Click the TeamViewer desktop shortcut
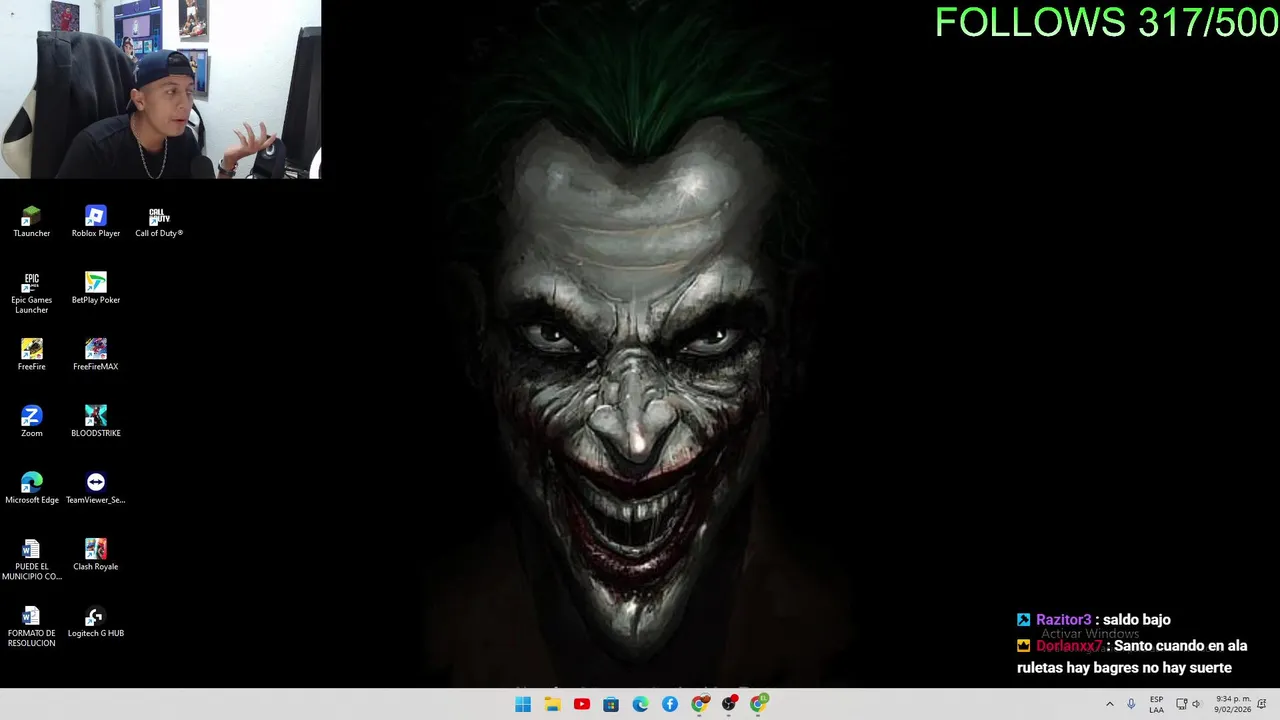The image size is (1280, 720). [x=95, y=489]
